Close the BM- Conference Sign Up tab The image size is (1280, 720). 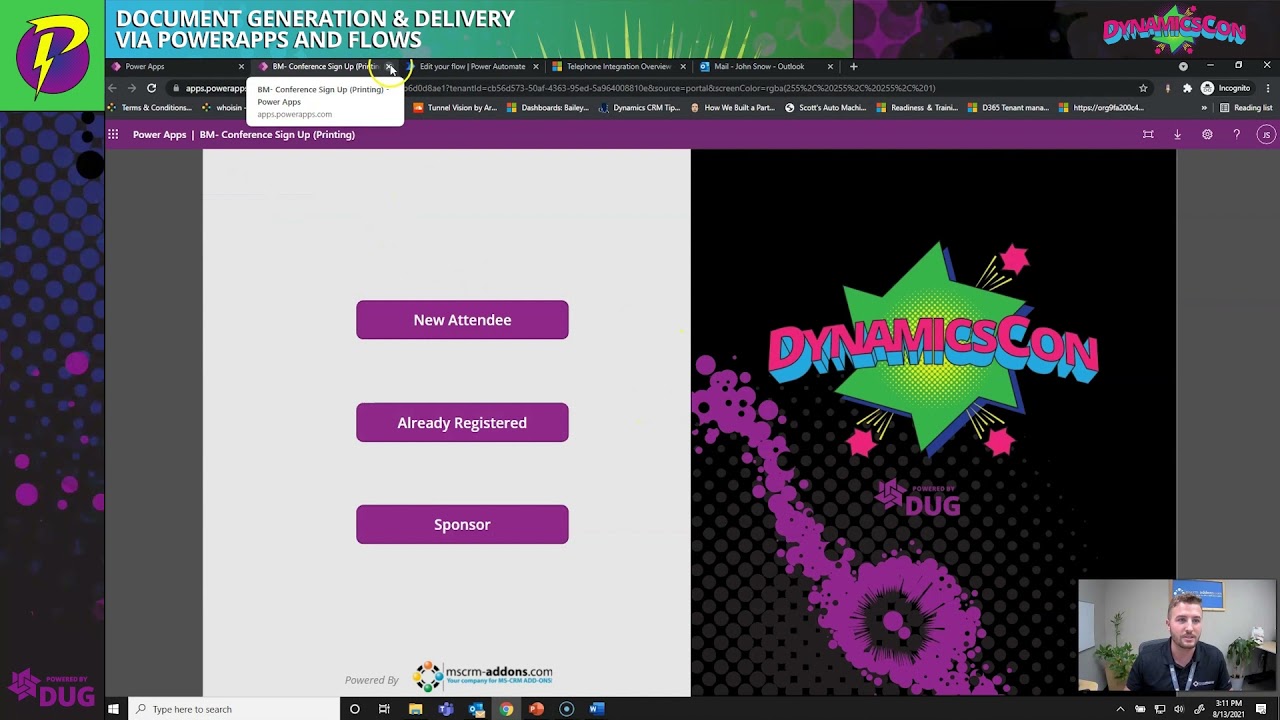tap(388, 66)
